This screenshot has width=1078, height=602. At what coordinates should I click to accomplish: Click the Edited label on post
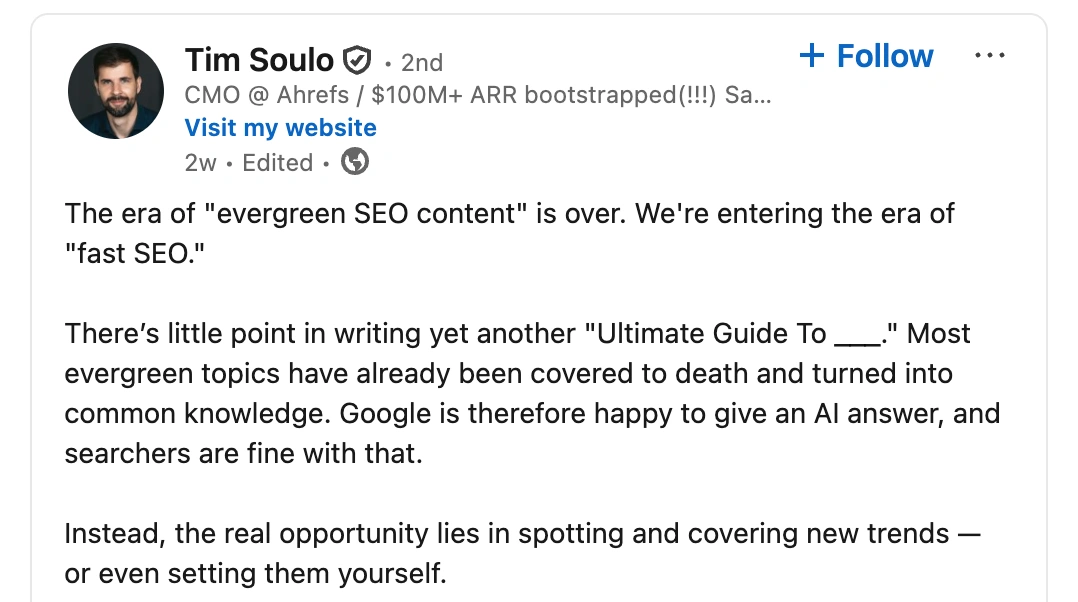[x=278, y=162]
